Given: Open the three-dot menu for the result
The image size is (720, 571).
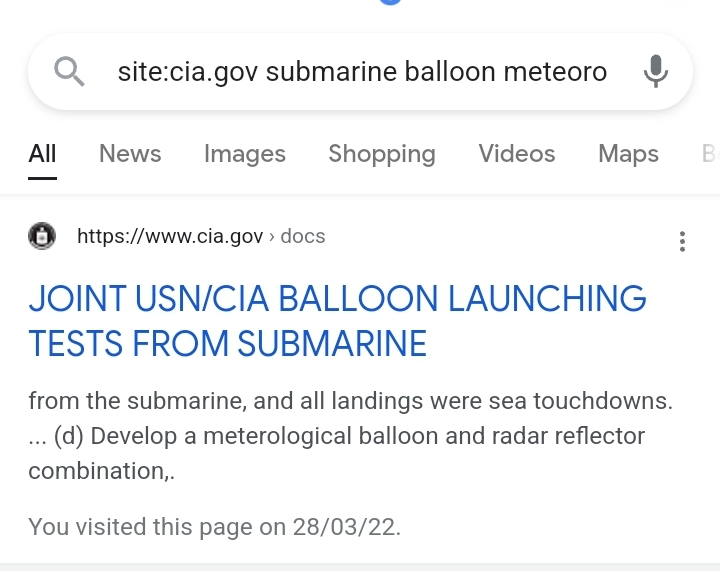Looking at the screenshot, I should point(682,241).
